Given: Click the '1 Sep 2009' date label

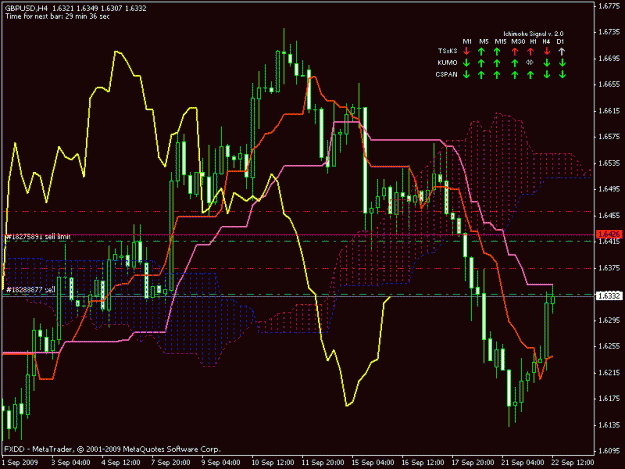Looking at the screenshot, I should click(20, 463).
